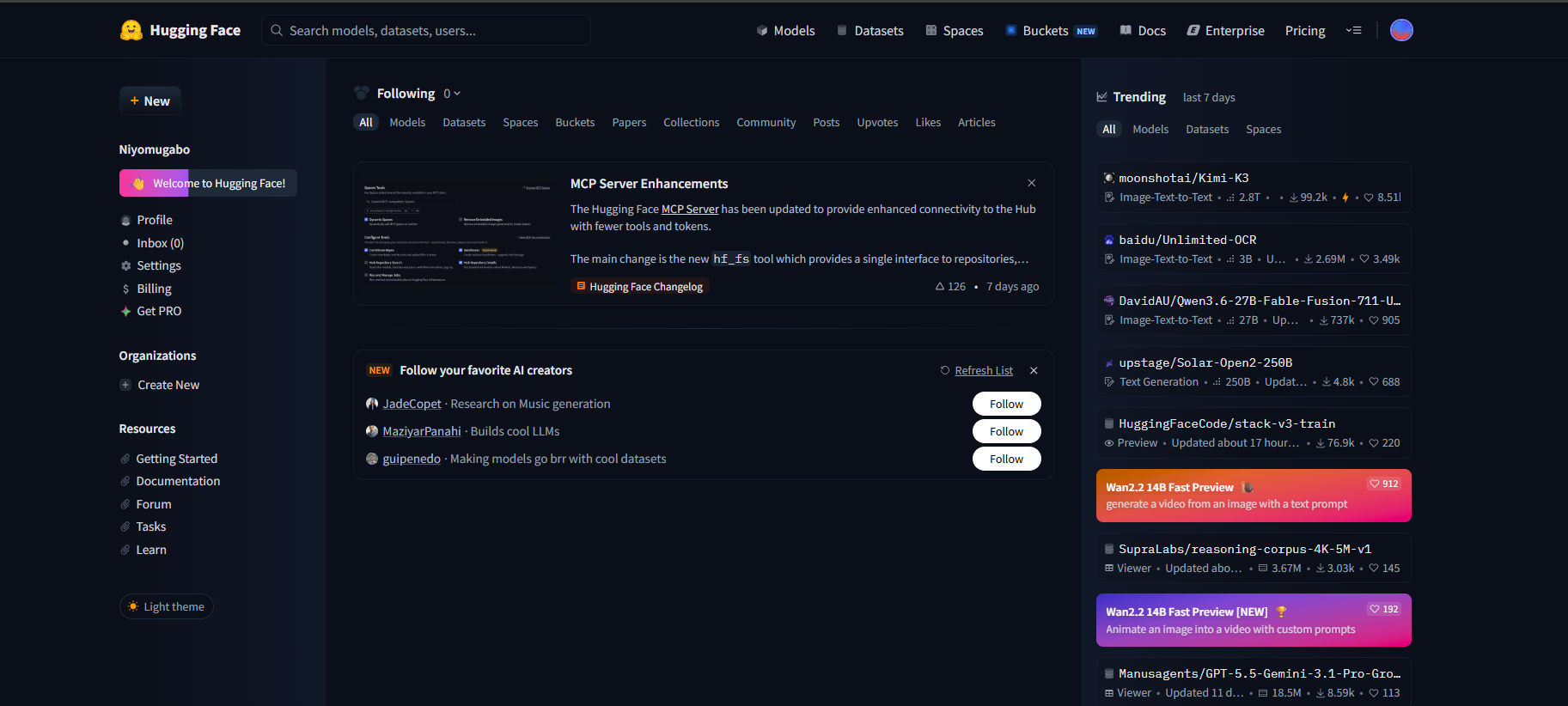Show only Datasets in Trending
The image size is (1568, 706).
(1207, 130)
